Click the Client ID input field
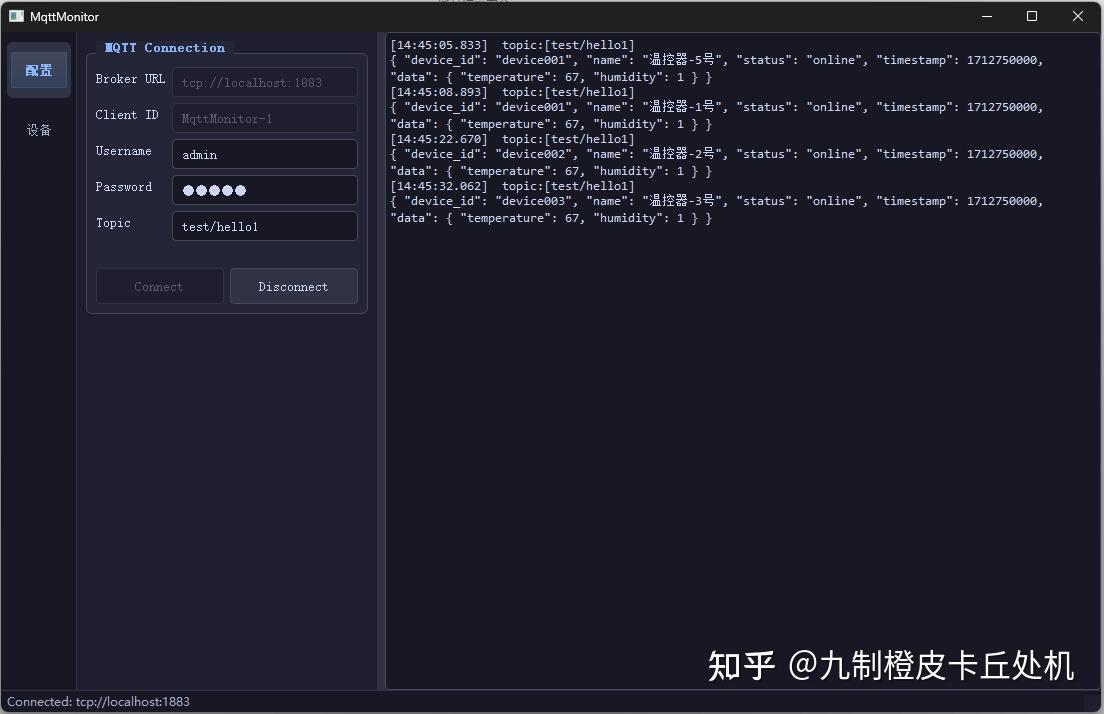This screenshot has width=1104, height=714. (x=265, y=118)
